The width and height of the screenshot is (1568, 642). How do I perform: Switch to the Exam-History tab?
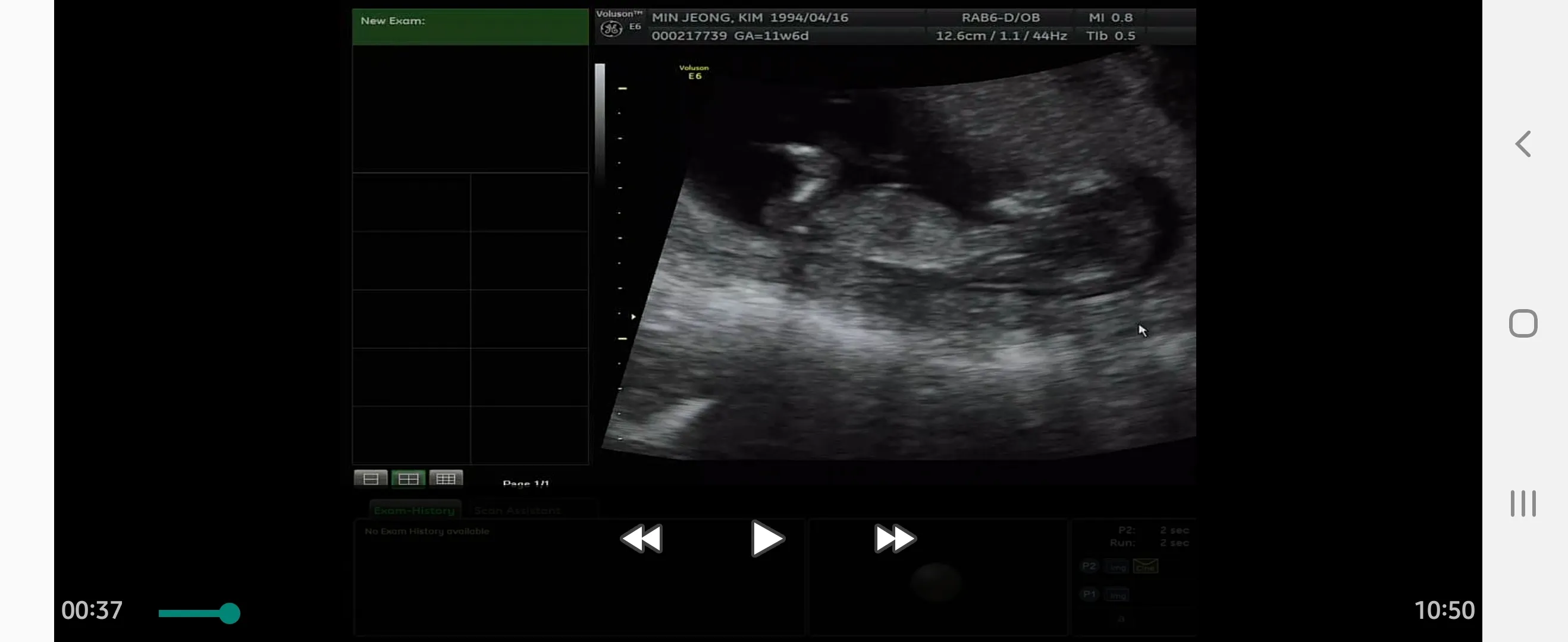tap(415, 511)
